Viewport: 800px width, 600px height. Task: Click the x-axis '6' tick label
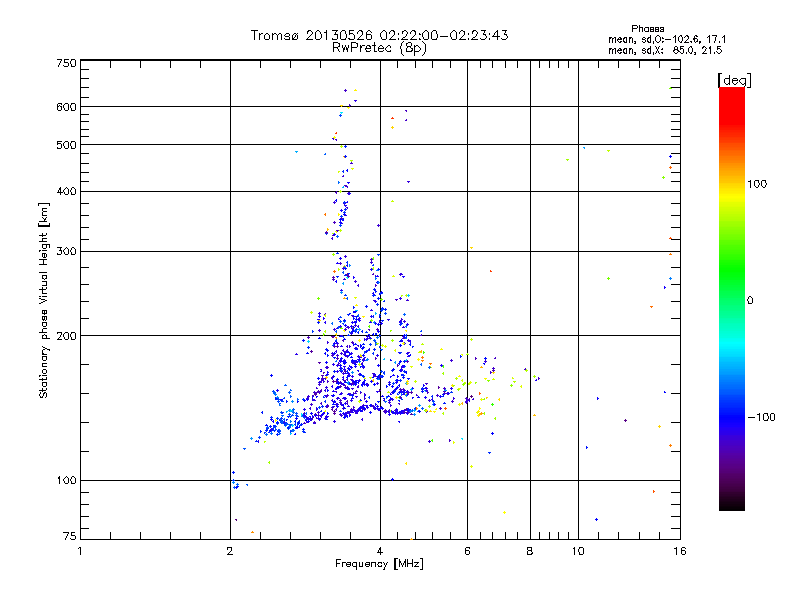(467, 551)
